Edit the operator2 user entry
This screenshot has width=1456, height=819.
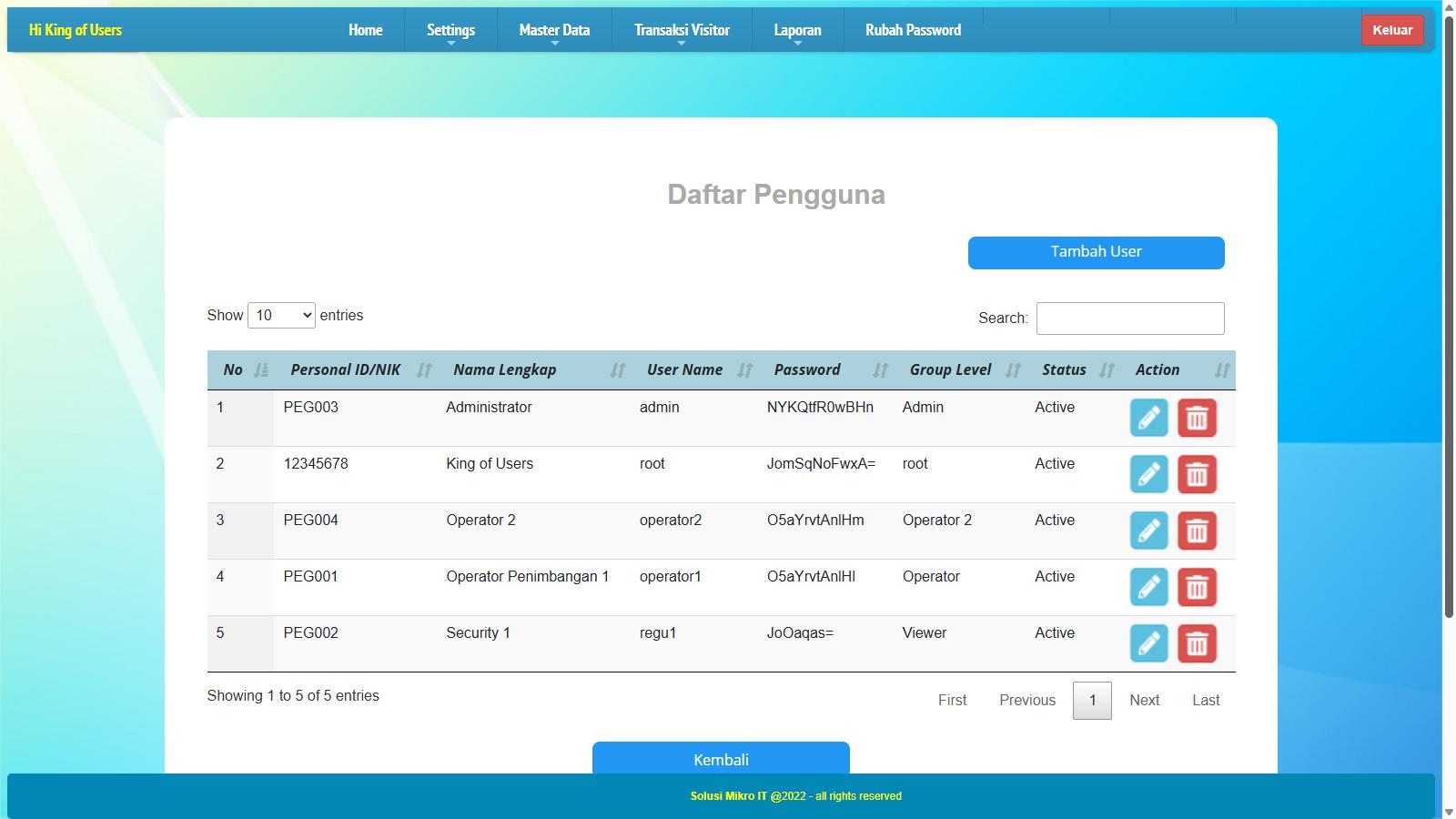[x=1148, y=531]
